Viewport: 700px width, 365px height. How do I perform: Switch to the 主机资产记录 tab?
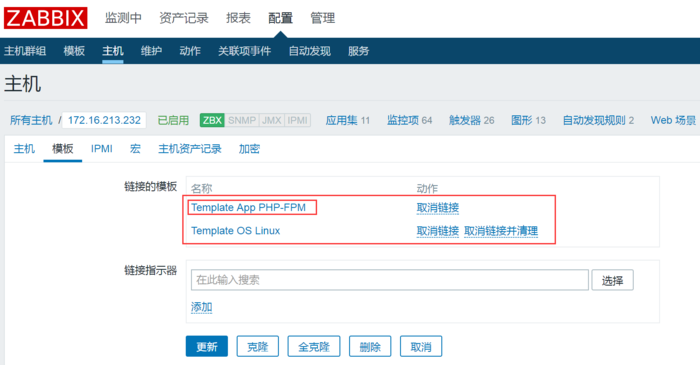coord(190,149)
